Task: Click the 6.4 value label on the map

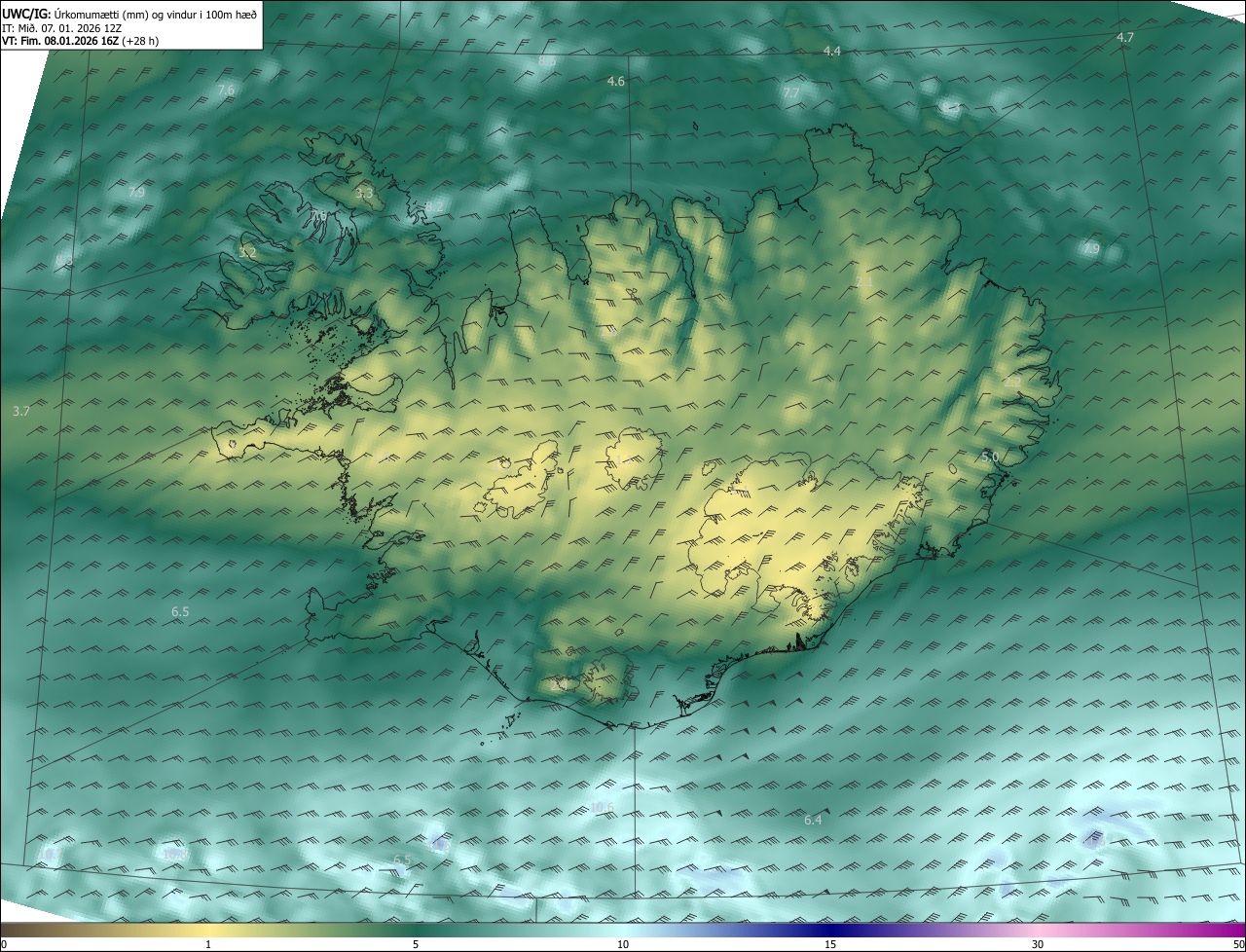Action: [813, 821]
